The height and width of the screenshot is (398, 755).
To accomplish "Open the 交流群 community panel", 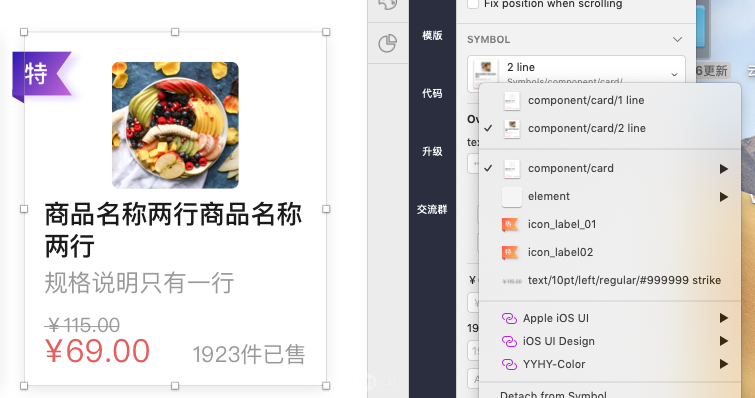I will click(x=432, y=209).
